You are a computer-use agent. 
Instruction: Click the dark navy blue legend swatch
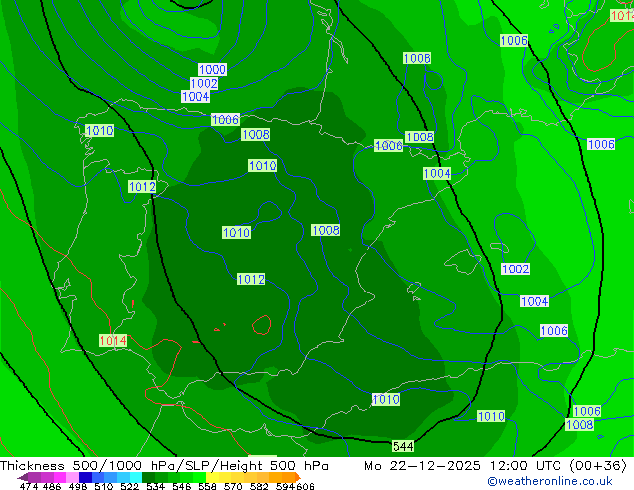point(85,477)
